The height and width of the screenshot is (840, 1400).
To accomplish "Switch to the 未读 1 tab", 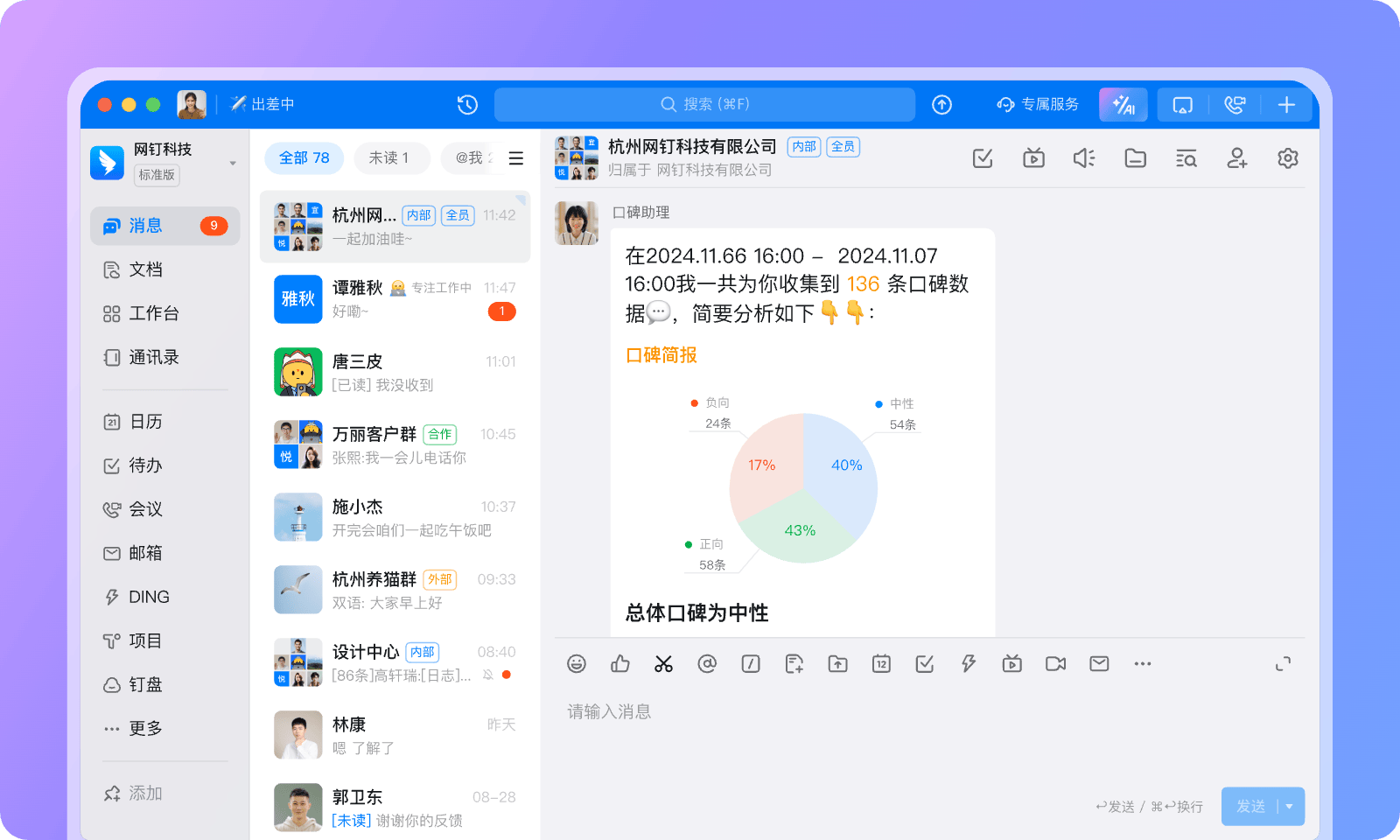I will (389, 158).
